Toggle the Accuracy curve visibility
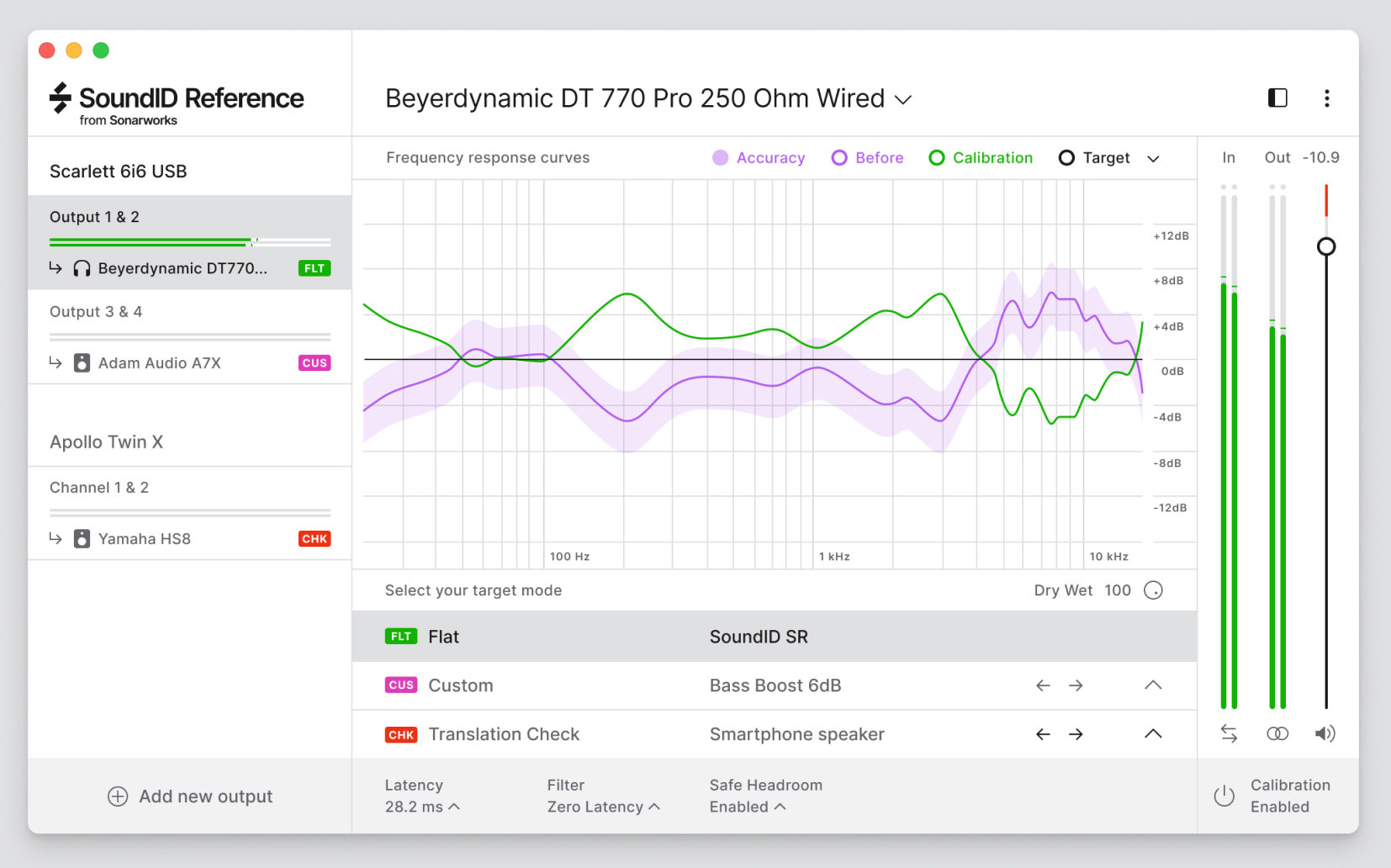 (x=759, y=158)
